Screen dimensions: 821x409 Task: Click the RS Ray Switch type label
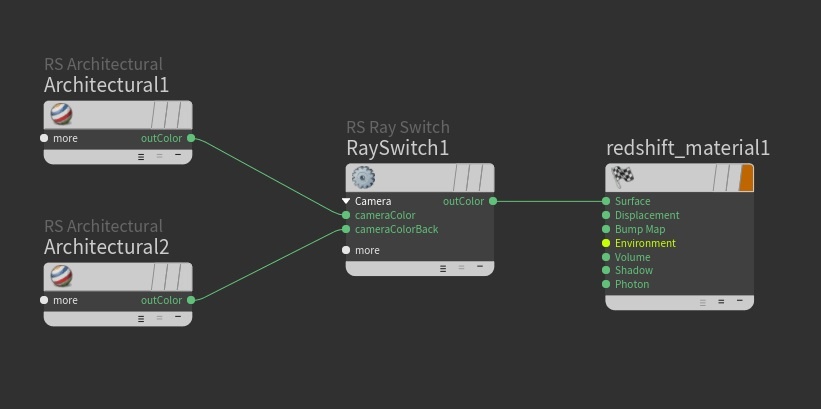pos(397,127)
